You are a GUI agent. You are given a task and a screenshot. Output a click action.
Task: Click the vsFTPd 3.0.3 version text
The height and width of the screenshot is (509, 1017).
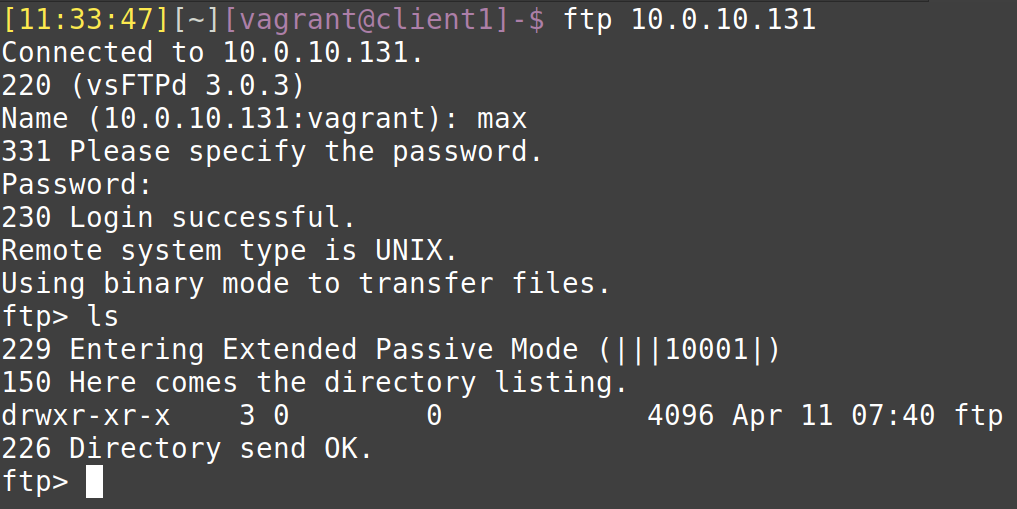187,85
